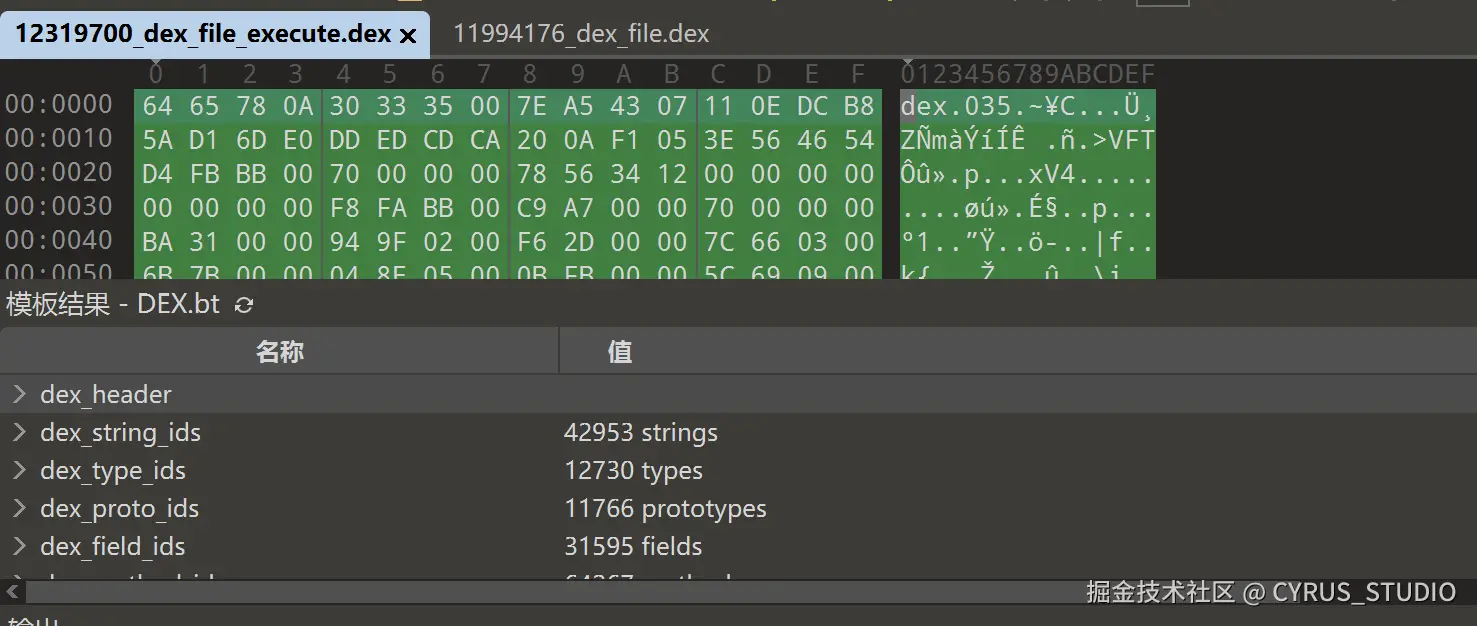1477x626 pixels.
Task: Click the 模板结果 - DEX.bt panel title
Action: [113, 304]
